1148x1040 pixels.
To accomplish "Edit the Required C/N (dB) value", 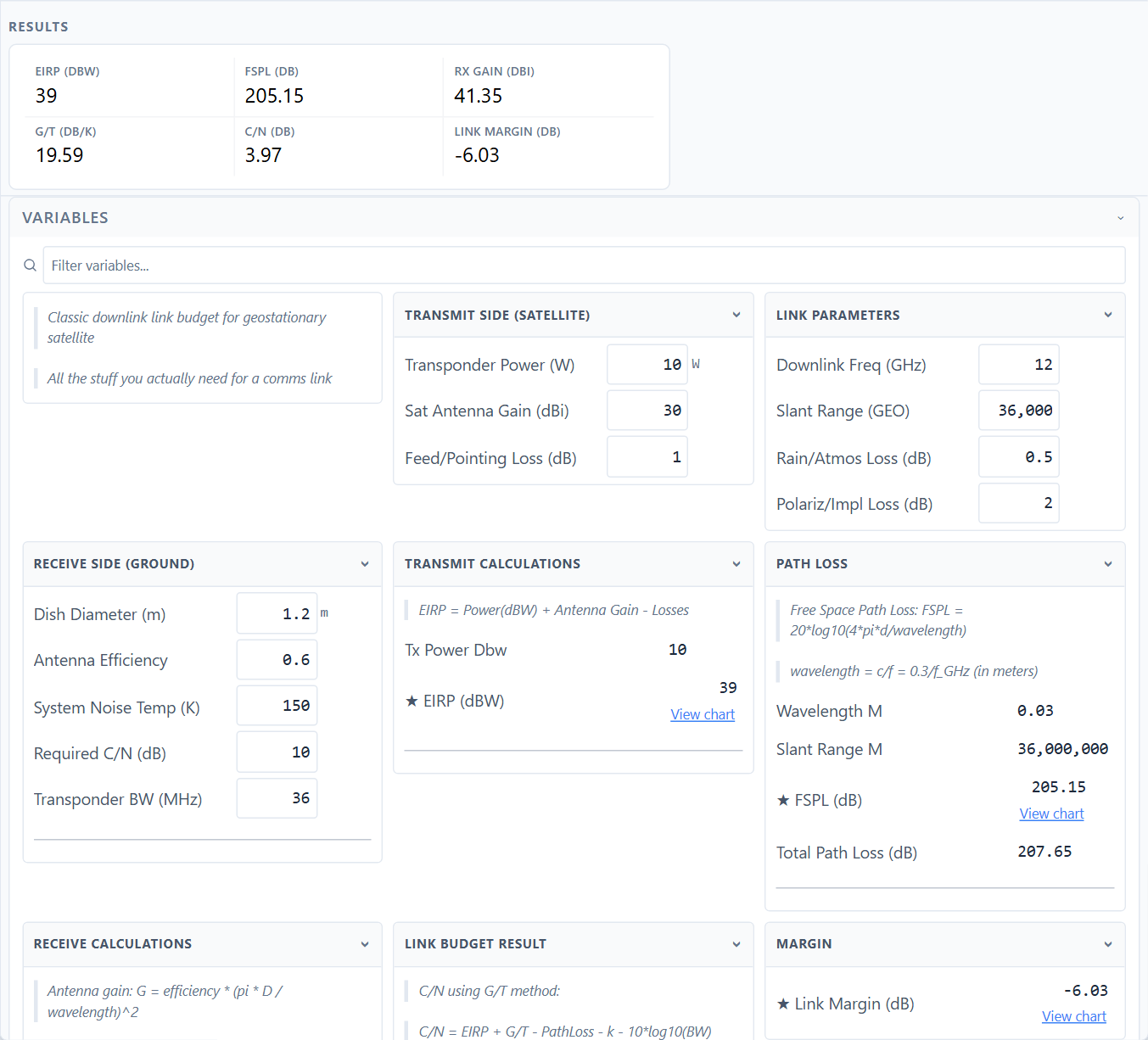I will coord(277,752).
